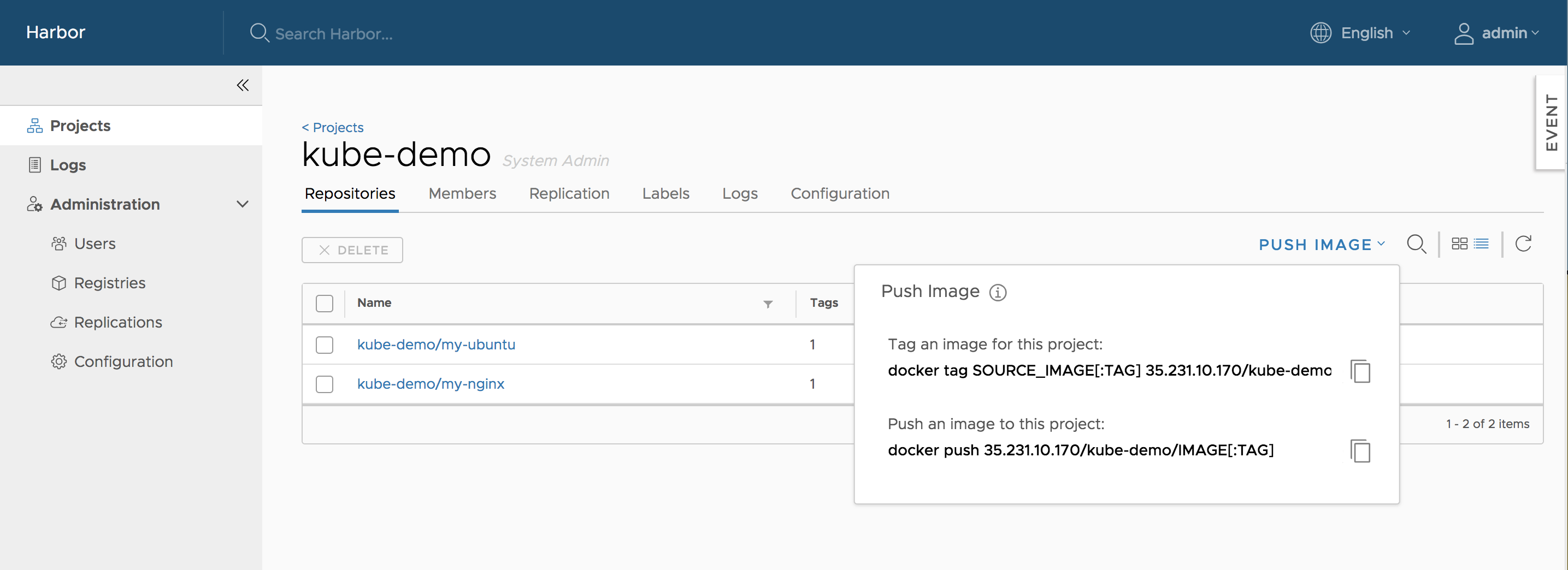1568x570 pixels.
Task: Switch to the Replication tab
Action: (x=569, y=193)
